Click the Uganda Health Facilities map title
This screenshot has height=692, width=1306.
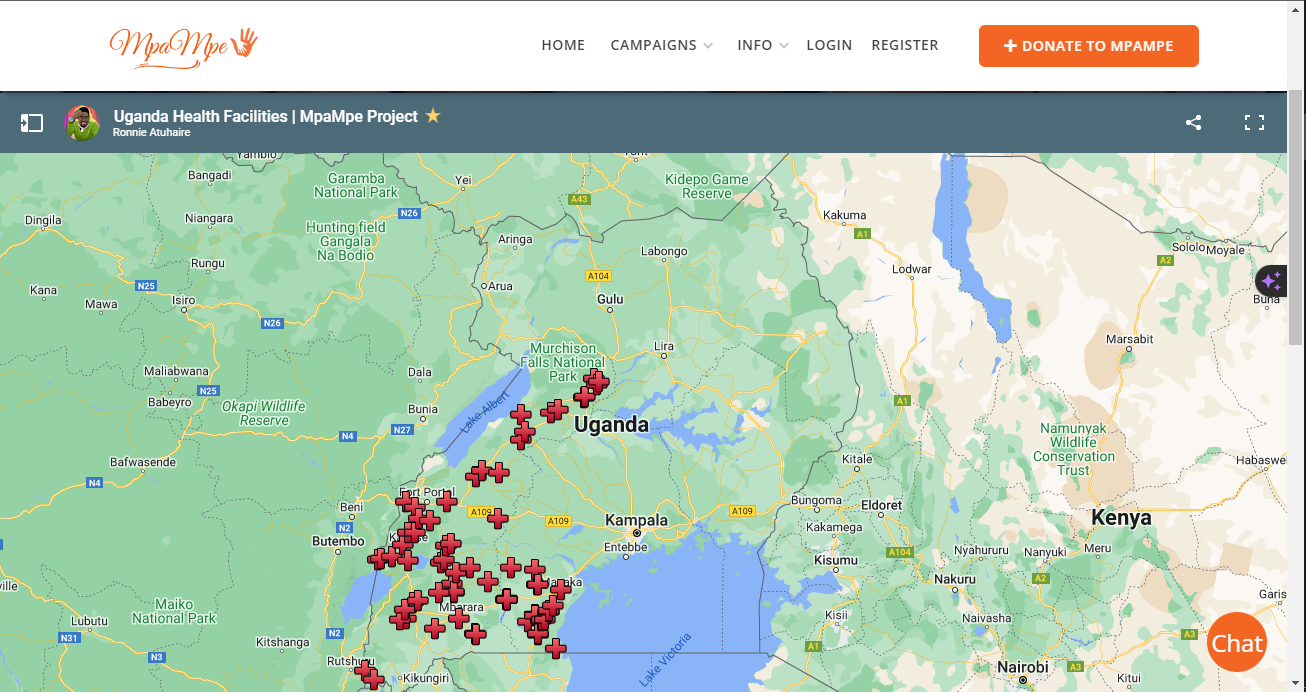coord(266,116)
